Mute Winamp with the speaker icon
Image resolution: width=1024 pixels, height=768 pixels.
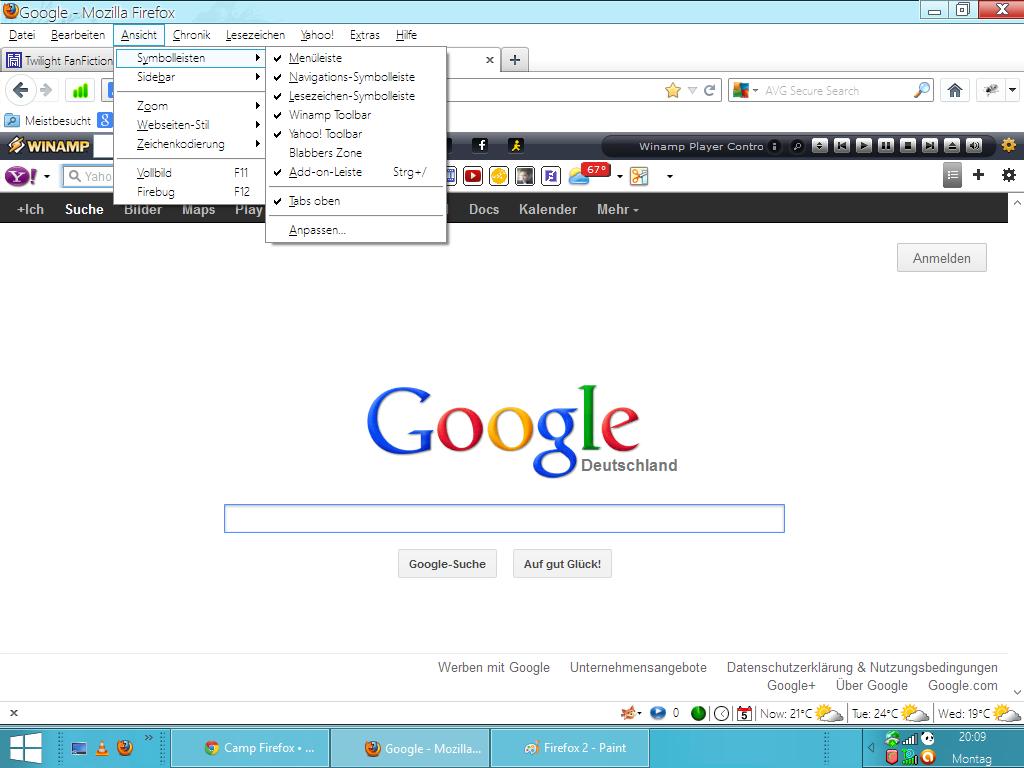coord(974,146)
